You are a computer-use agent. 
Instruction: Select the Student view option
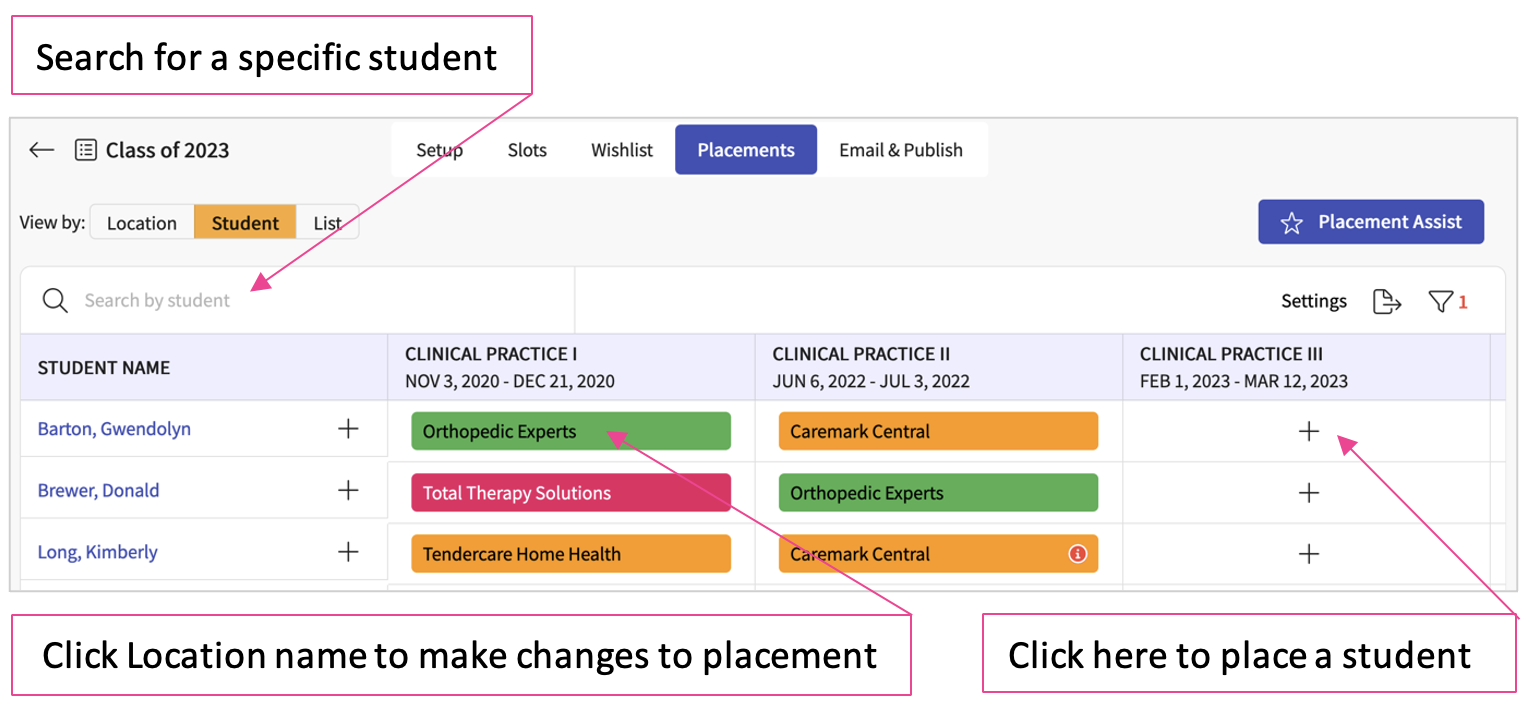(245, 223)
